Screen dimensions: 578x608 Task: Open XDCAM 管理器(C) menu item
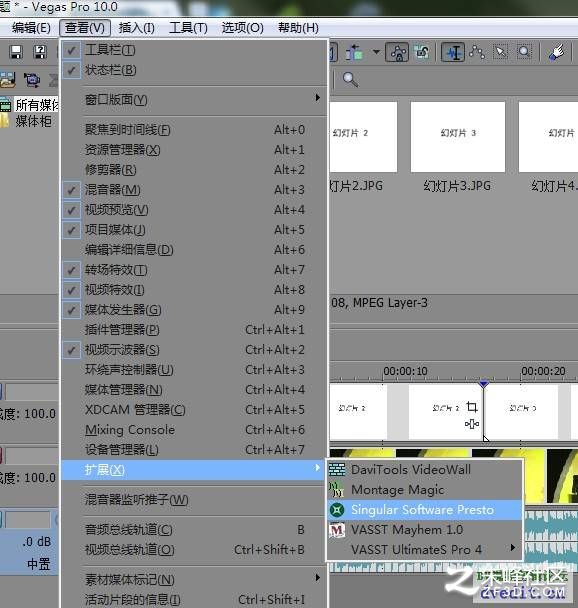point(194,409)
